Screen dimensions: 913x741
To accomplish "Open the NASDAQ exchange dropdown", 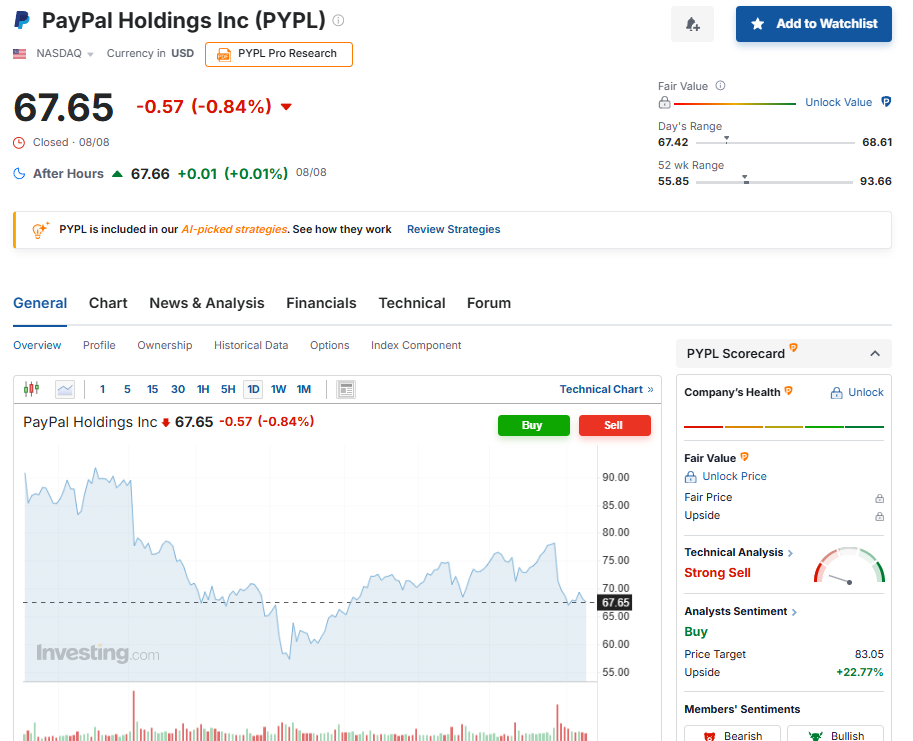I will coord(65,54).
